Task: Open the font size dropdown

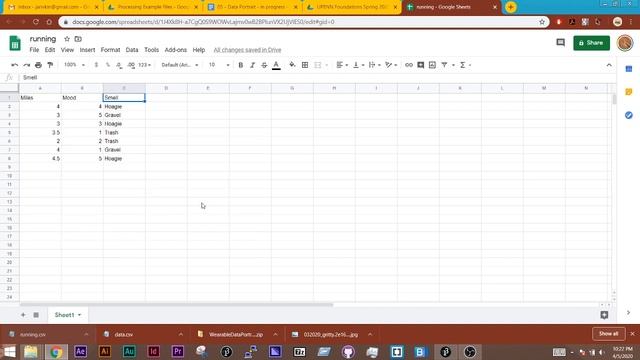Action: point(219,65)
